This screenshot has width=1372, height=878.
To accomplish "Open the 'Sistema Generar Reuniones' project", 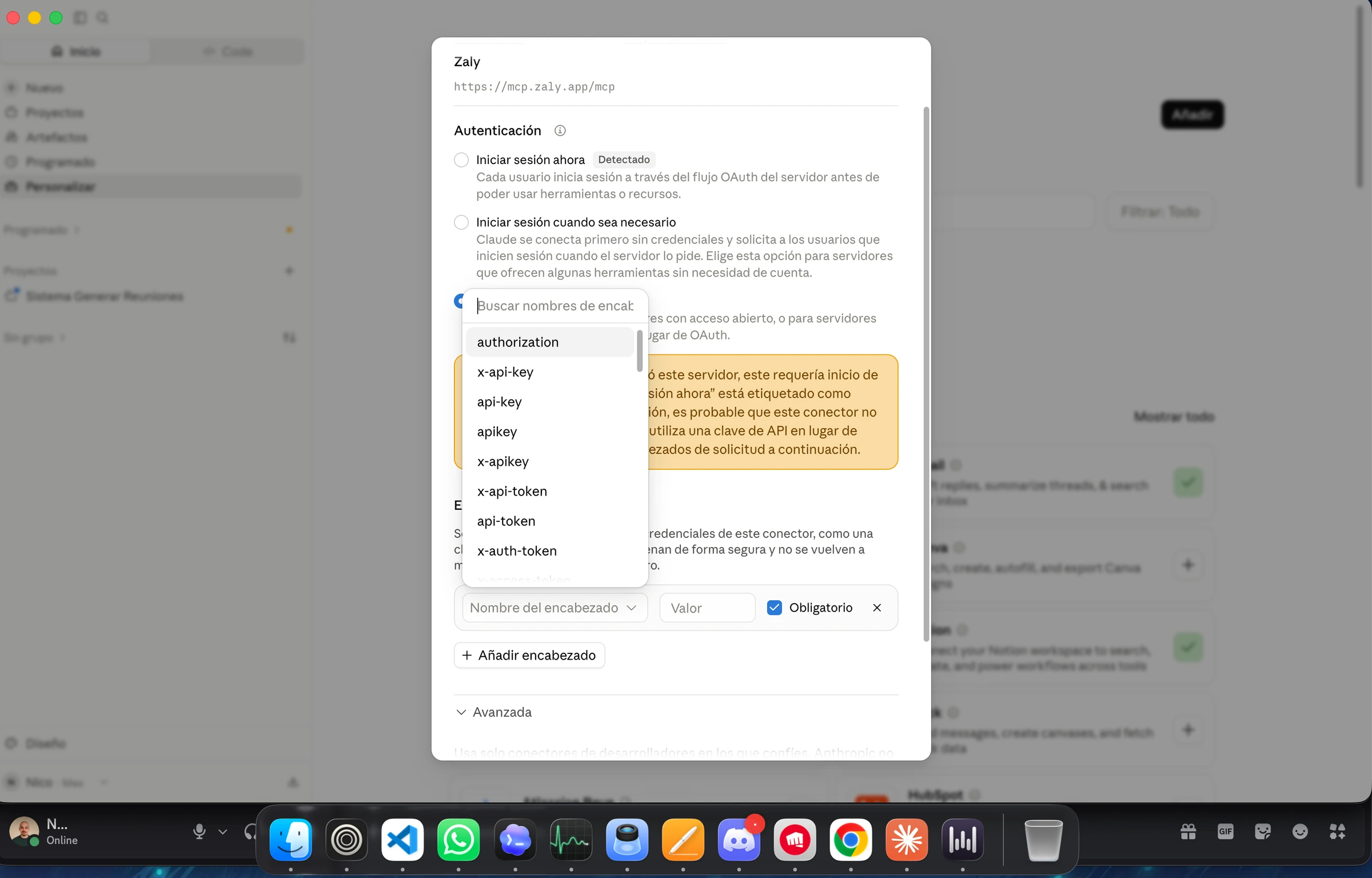I will click(x=151, y=296).
